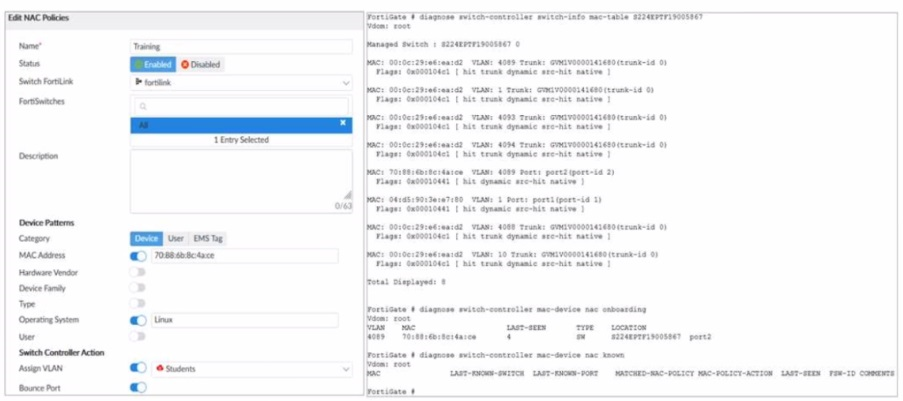Click the search magnifier icon in FortiSwitches
The width and height of the screenshot is (903, 401).
[143, 107]
